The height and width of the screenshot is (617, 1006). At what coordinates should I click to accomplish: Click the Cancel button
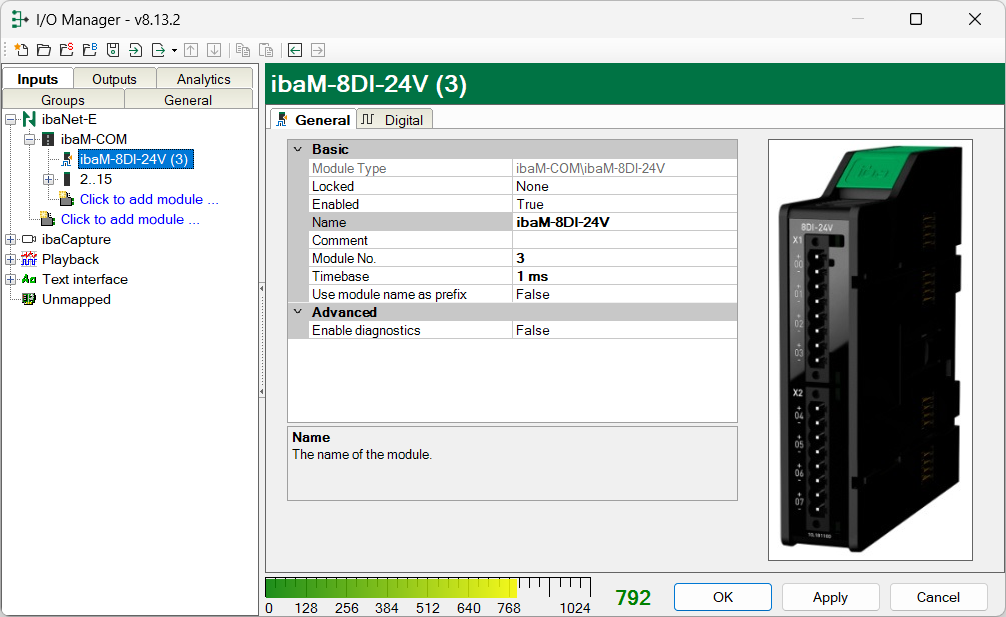click(938, 597)
